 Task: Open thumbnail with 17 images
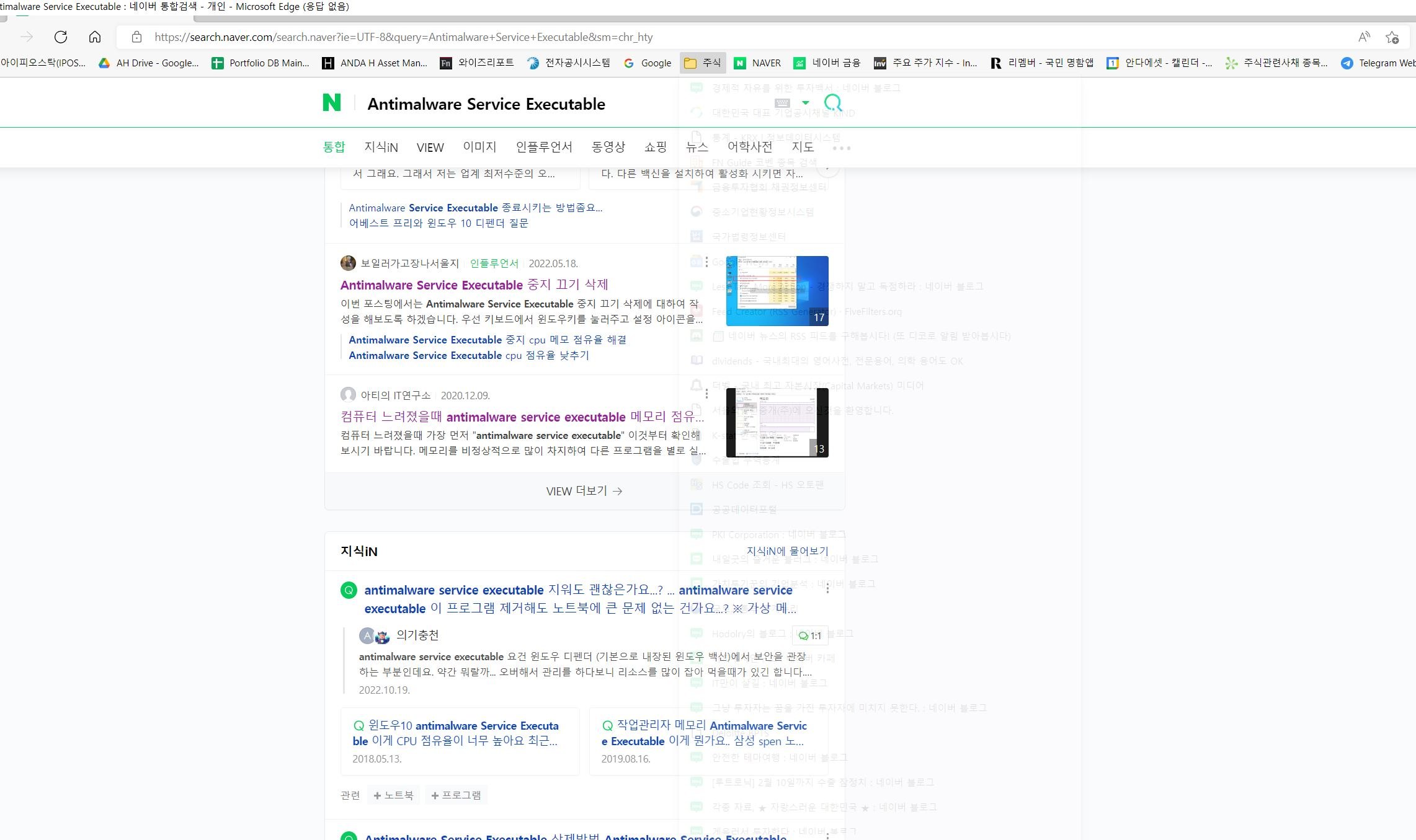coord(777,291)
